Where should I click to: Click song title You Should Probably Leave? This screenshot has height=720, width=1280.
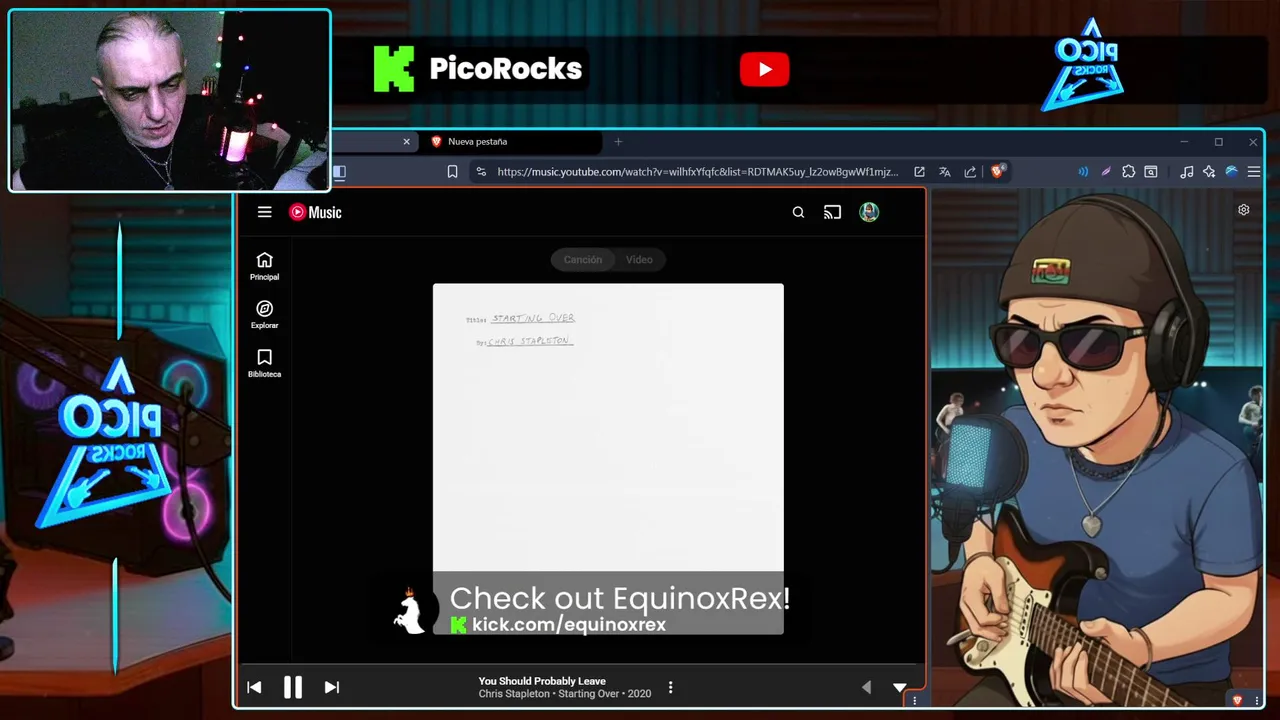tap(542, 681)
